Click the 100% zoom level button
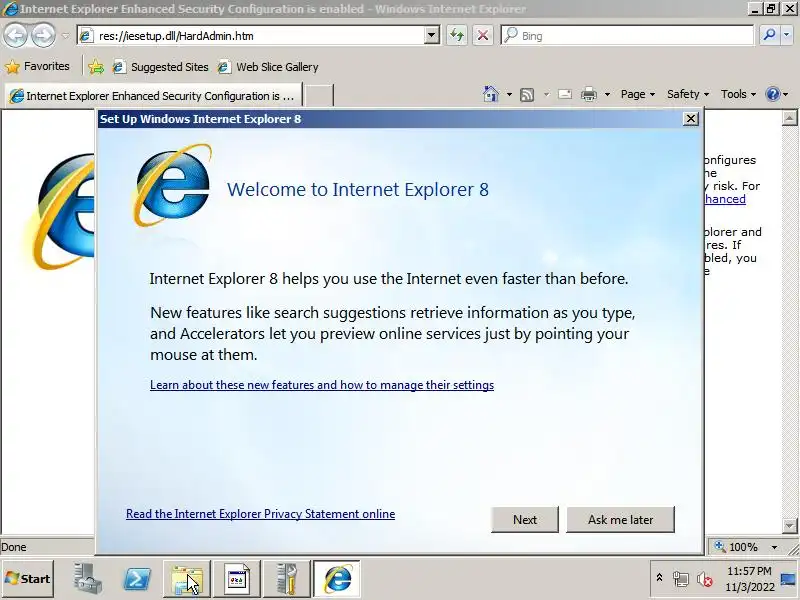Screen dimensions: 800x600 point(737,547)
